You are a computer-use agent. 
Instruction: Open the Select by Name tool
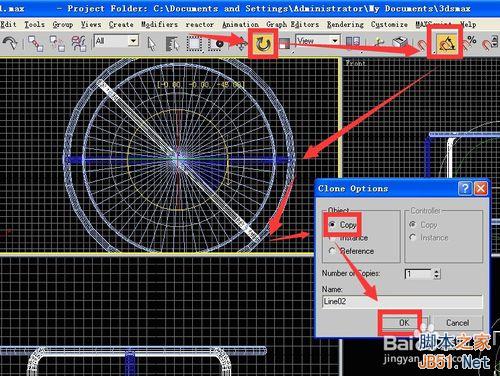[x=172, y=44]
